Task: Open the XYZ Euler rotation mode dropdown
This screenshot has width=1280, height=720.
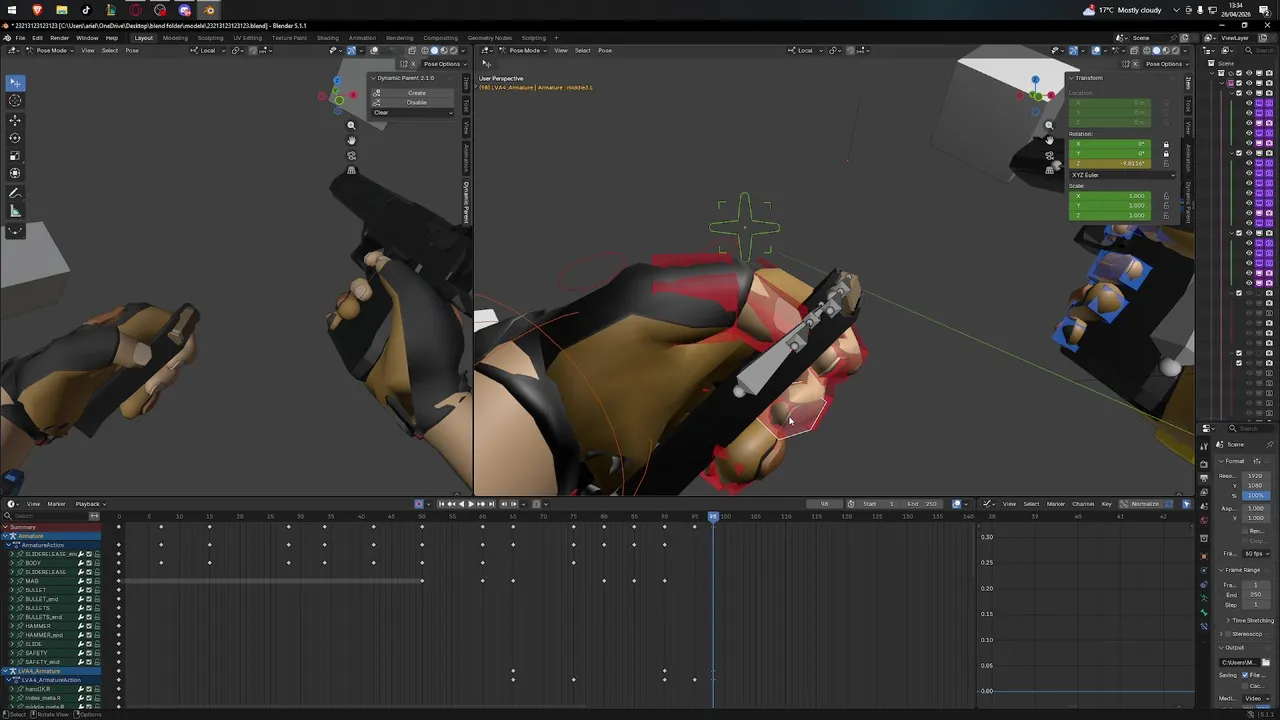Action: coord(1122,175)
